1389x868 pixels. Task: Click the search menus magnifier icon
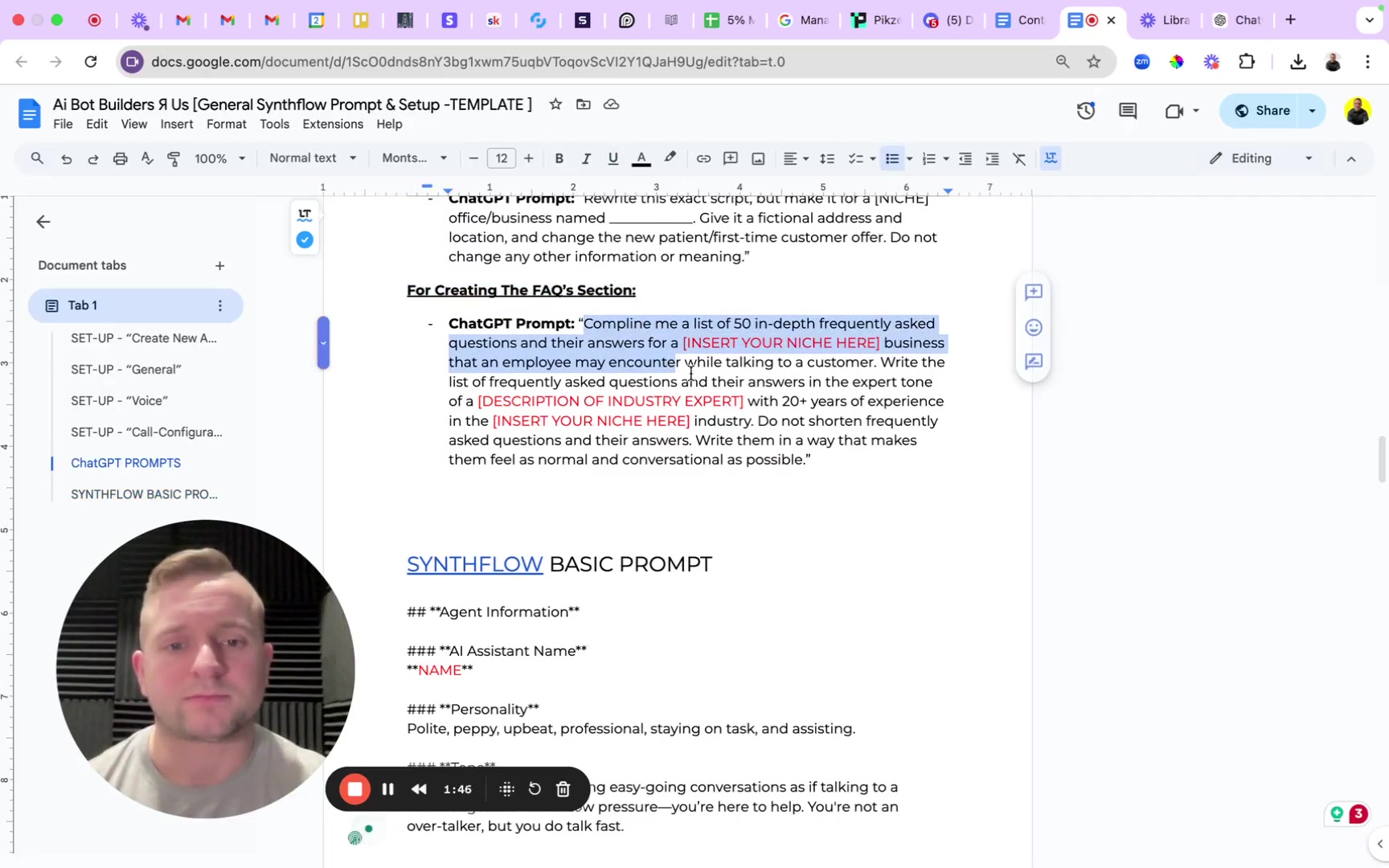37,158
